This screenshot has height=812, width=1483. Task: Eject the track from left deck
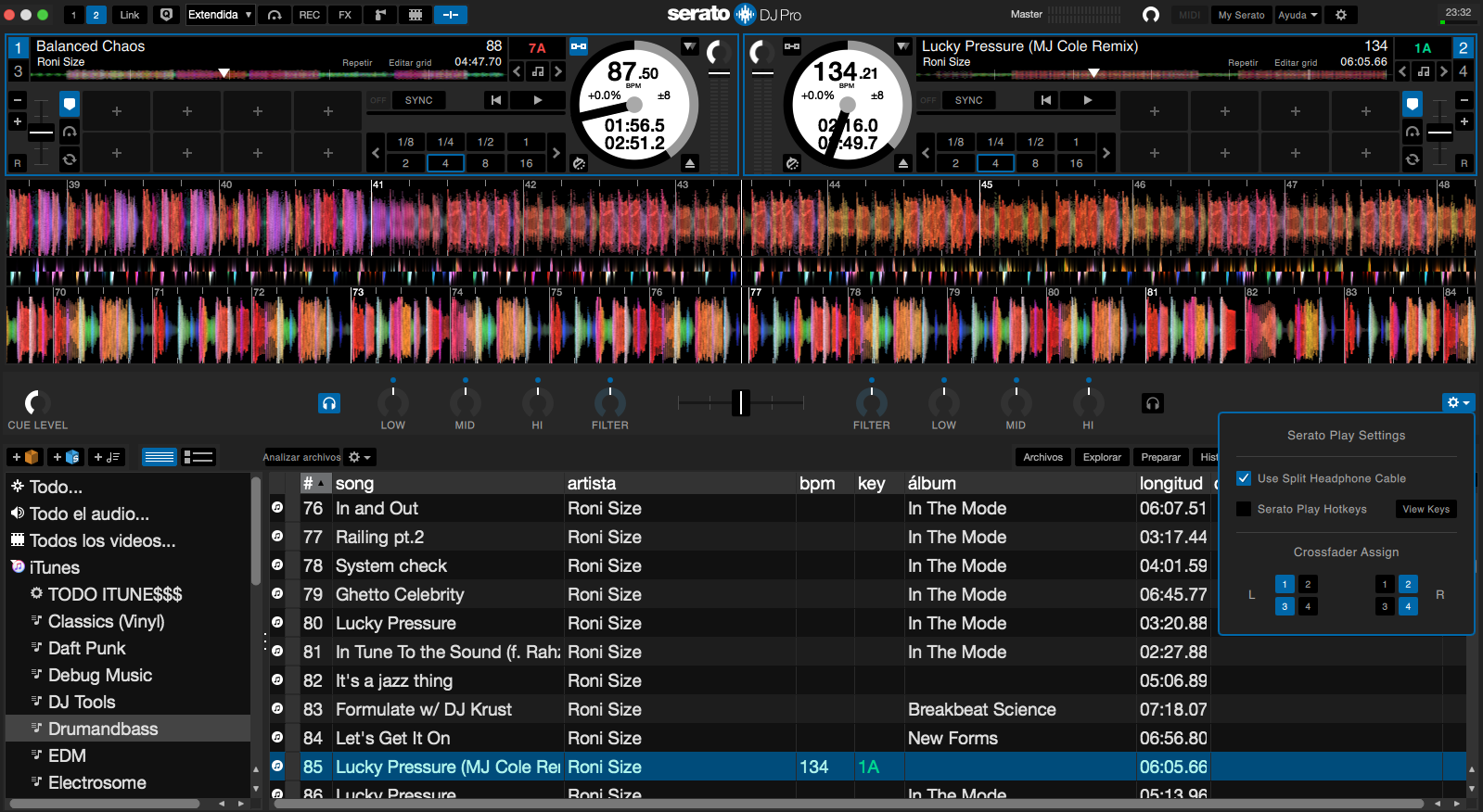(690, 163)
